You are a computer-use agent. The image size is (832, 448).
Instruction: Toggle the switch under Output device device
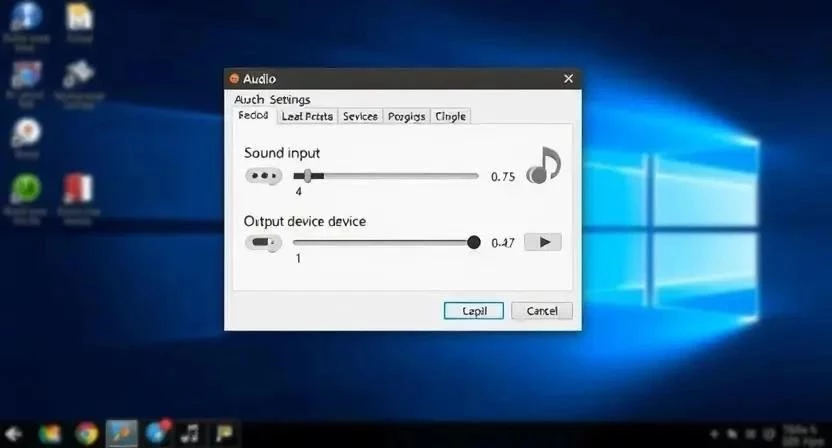[264, 242]
